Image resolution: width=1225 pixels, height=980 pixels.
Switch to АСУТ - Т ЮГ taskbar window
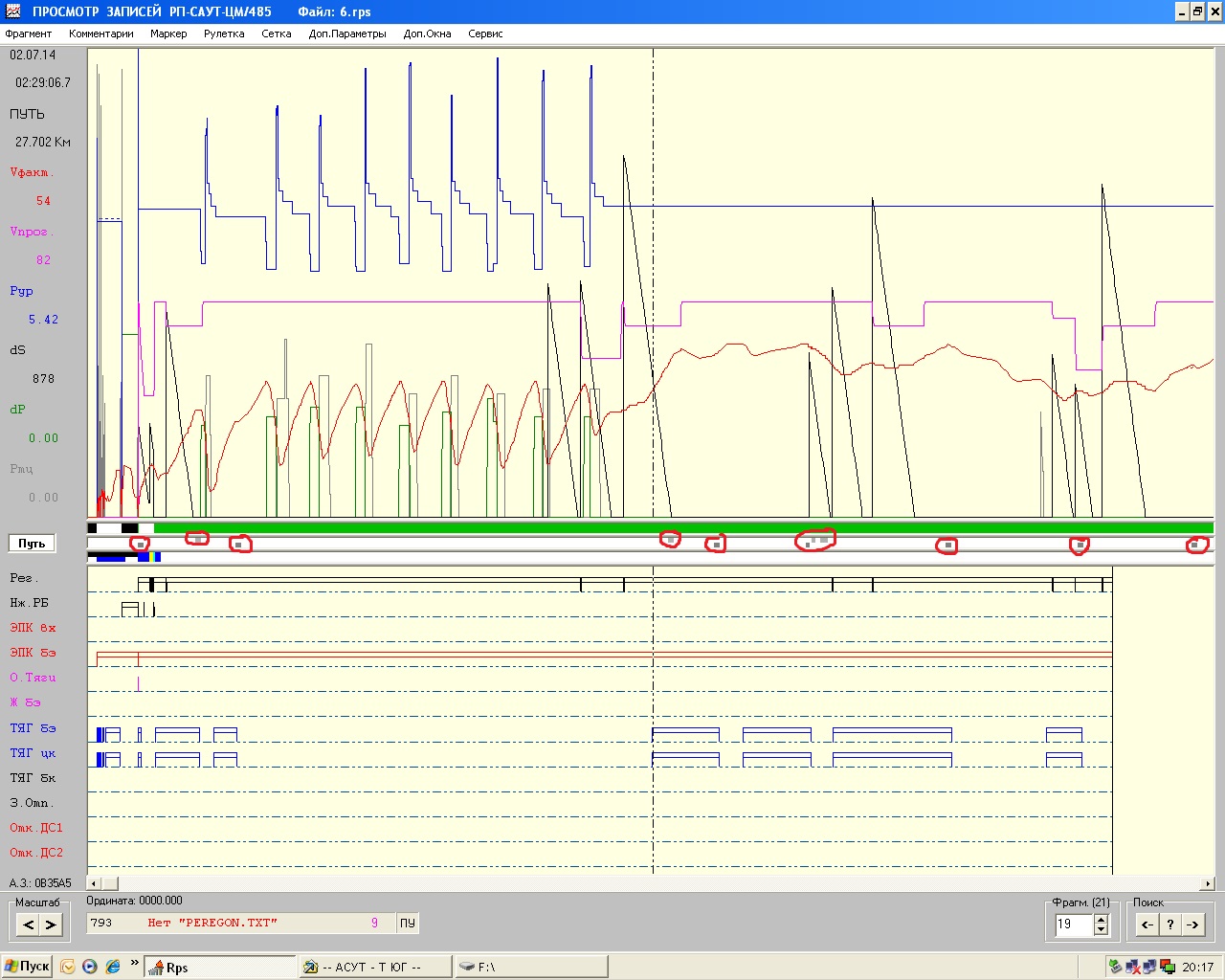[x=374, y=968]
